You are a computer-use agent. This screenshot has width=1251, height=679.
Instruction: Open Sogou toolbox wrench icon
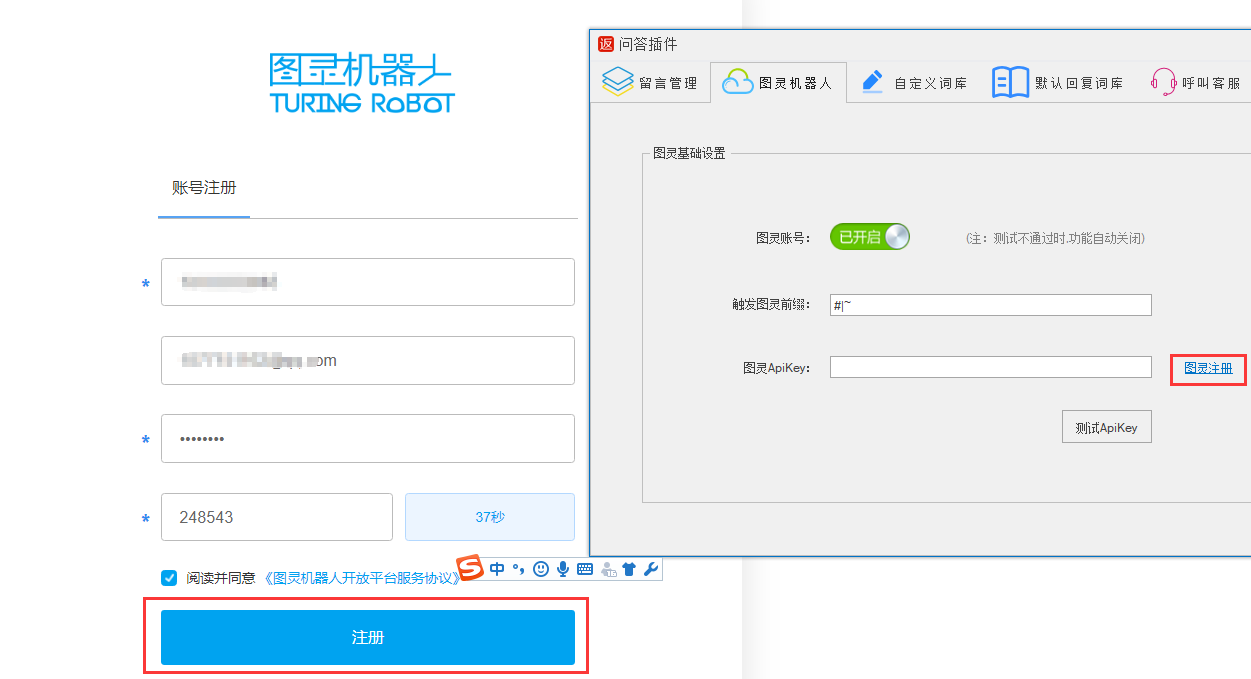click(650, 569)
